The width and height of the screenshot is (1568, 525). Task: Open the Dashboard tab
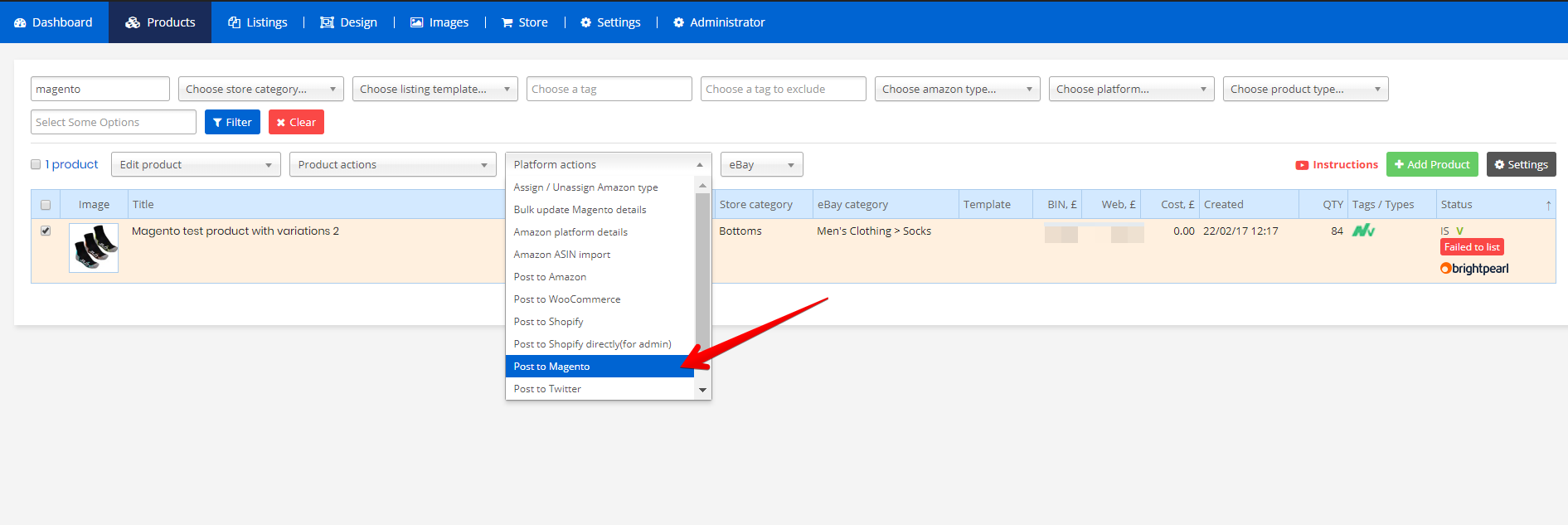54,22
